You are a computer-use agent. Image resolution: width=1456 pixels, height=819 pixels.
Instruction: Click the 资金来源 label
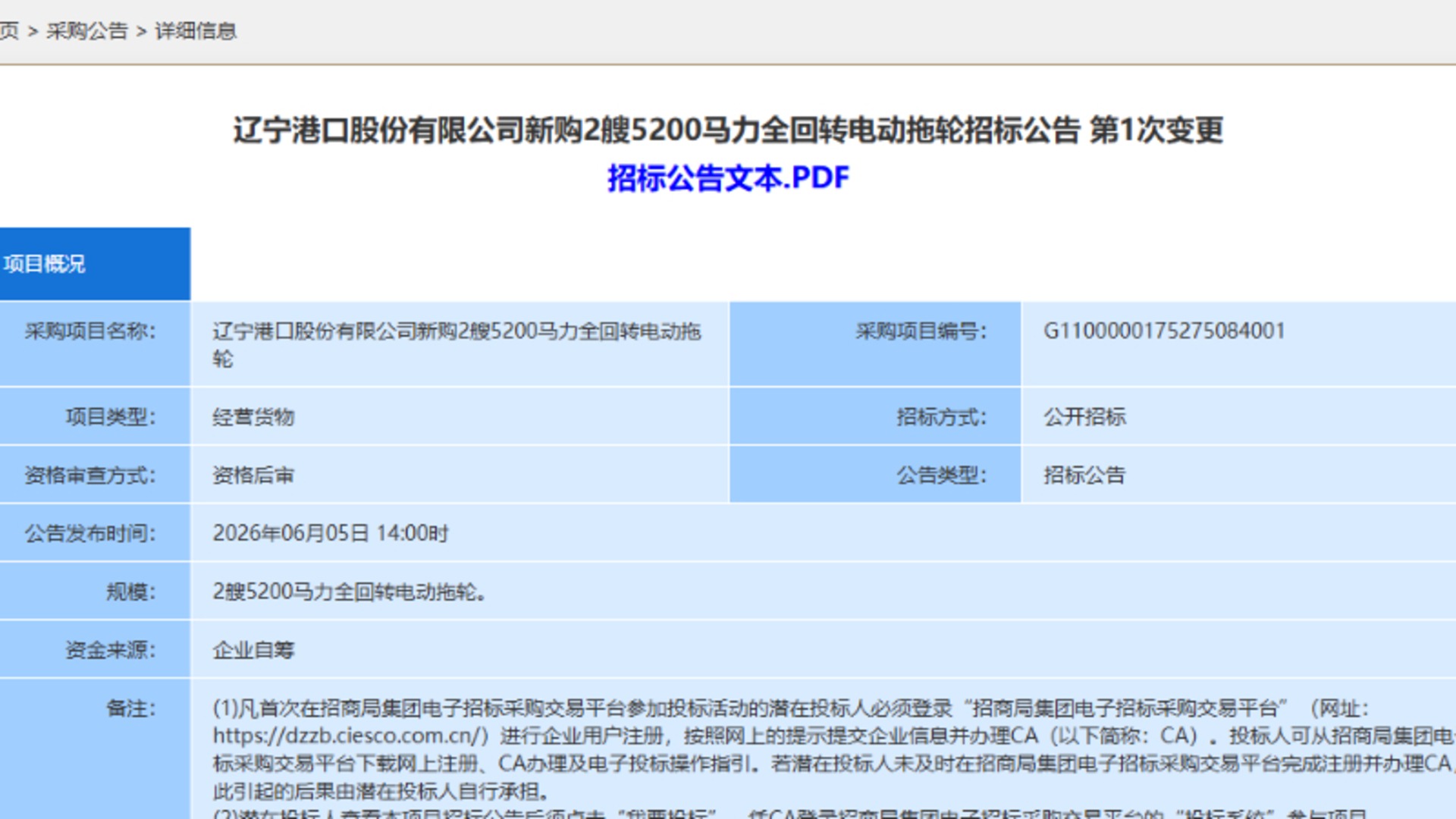111,650
